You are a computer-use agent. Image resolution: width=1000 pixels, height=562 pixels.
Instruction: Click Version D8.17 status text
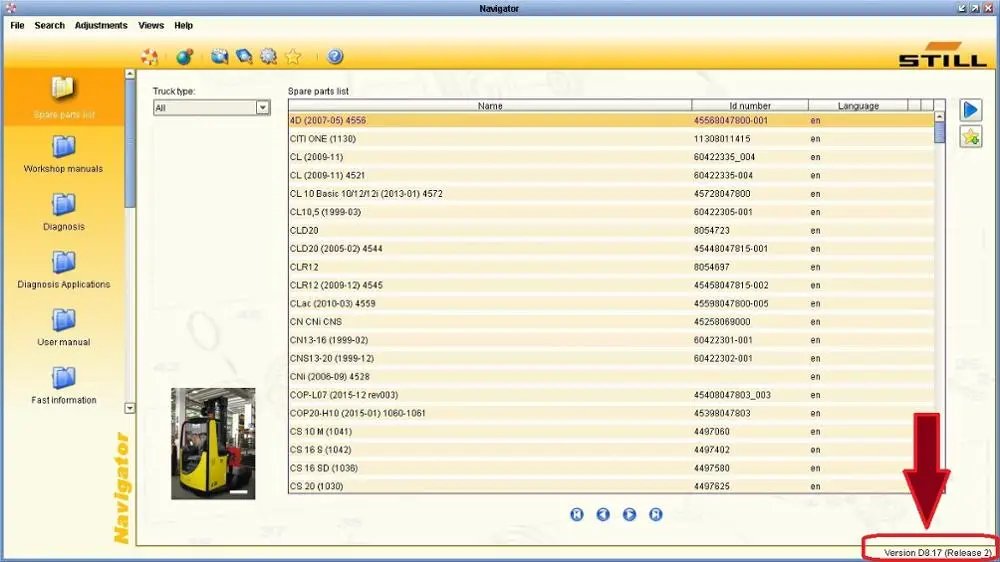[x=938, y=552]
